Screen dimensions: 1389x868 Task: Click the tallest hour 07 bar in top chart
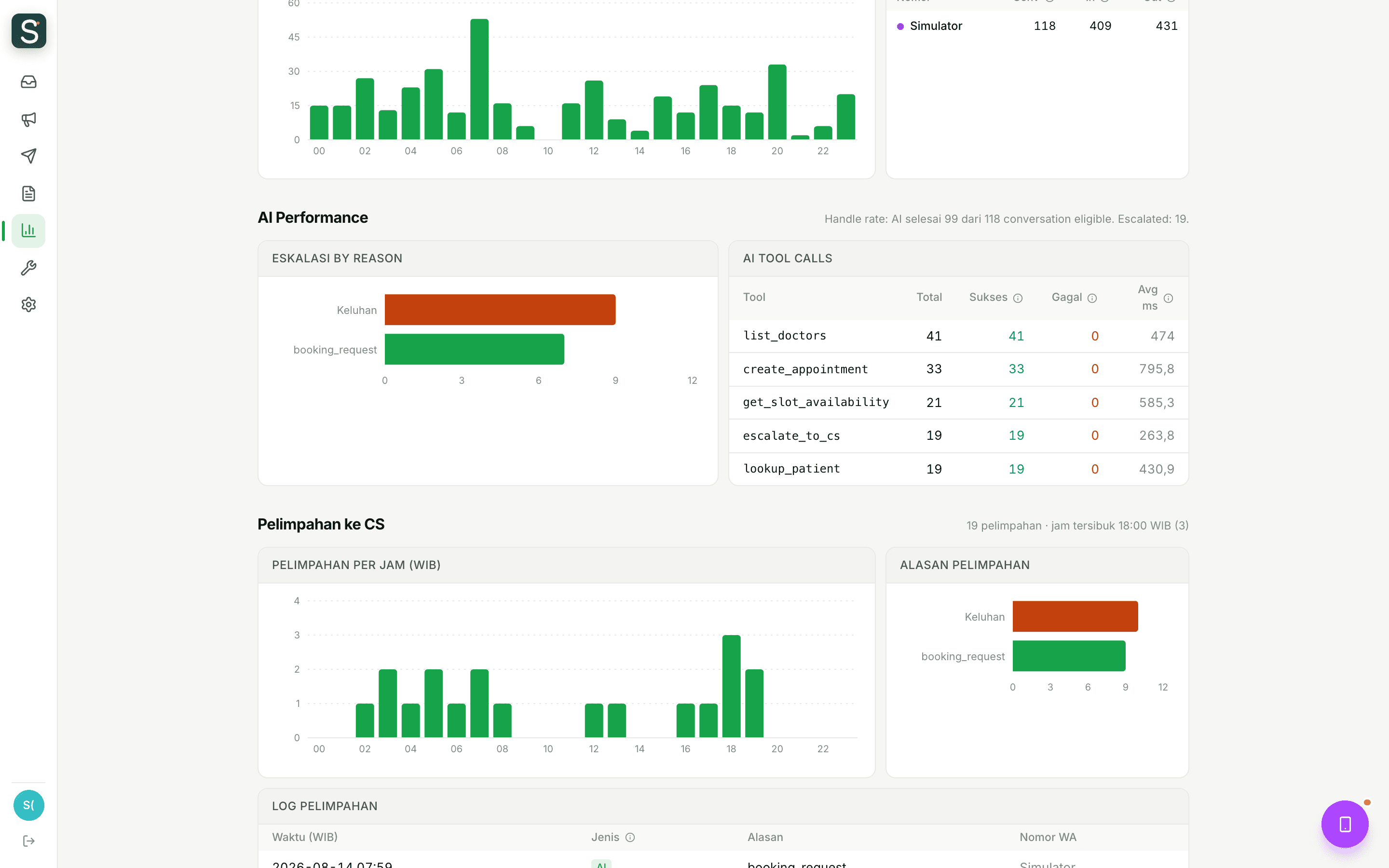(x=479, y=79)
